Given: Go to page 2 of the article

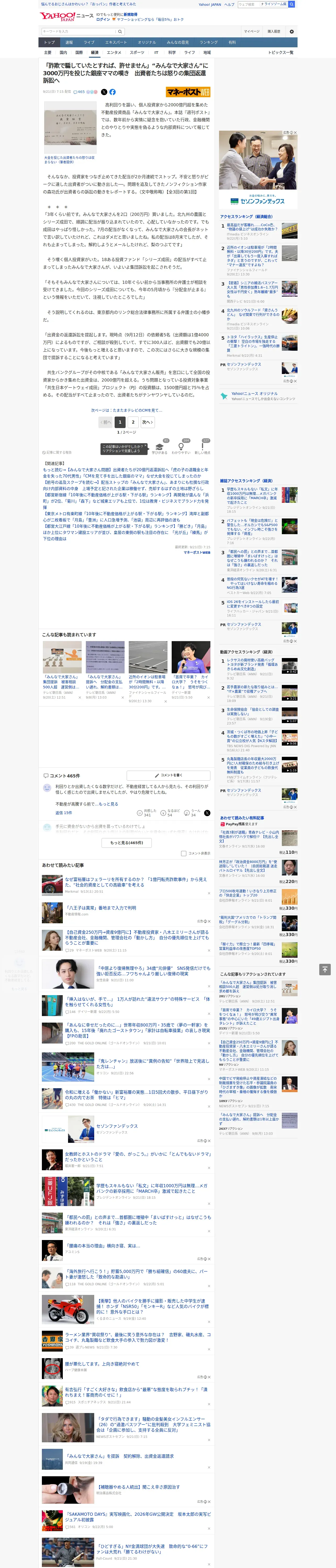Looking at the screenshot, I should tap(133, 422).
